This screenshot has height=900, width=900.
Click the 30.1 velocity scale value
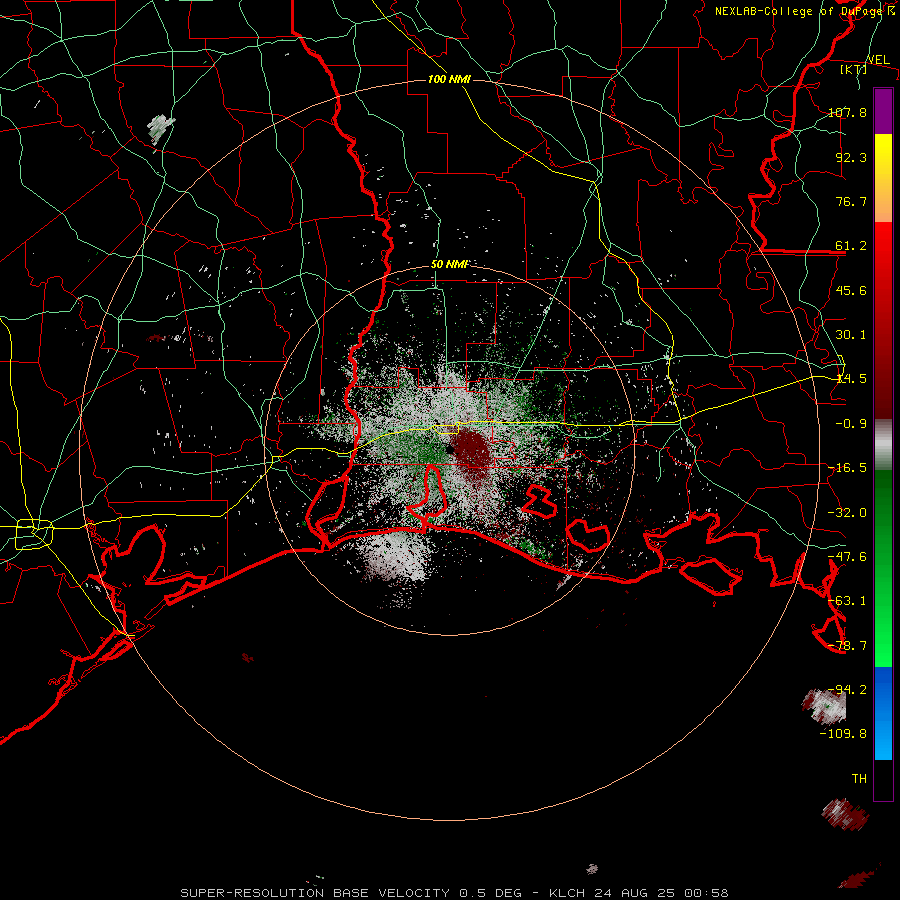(851, 335)
